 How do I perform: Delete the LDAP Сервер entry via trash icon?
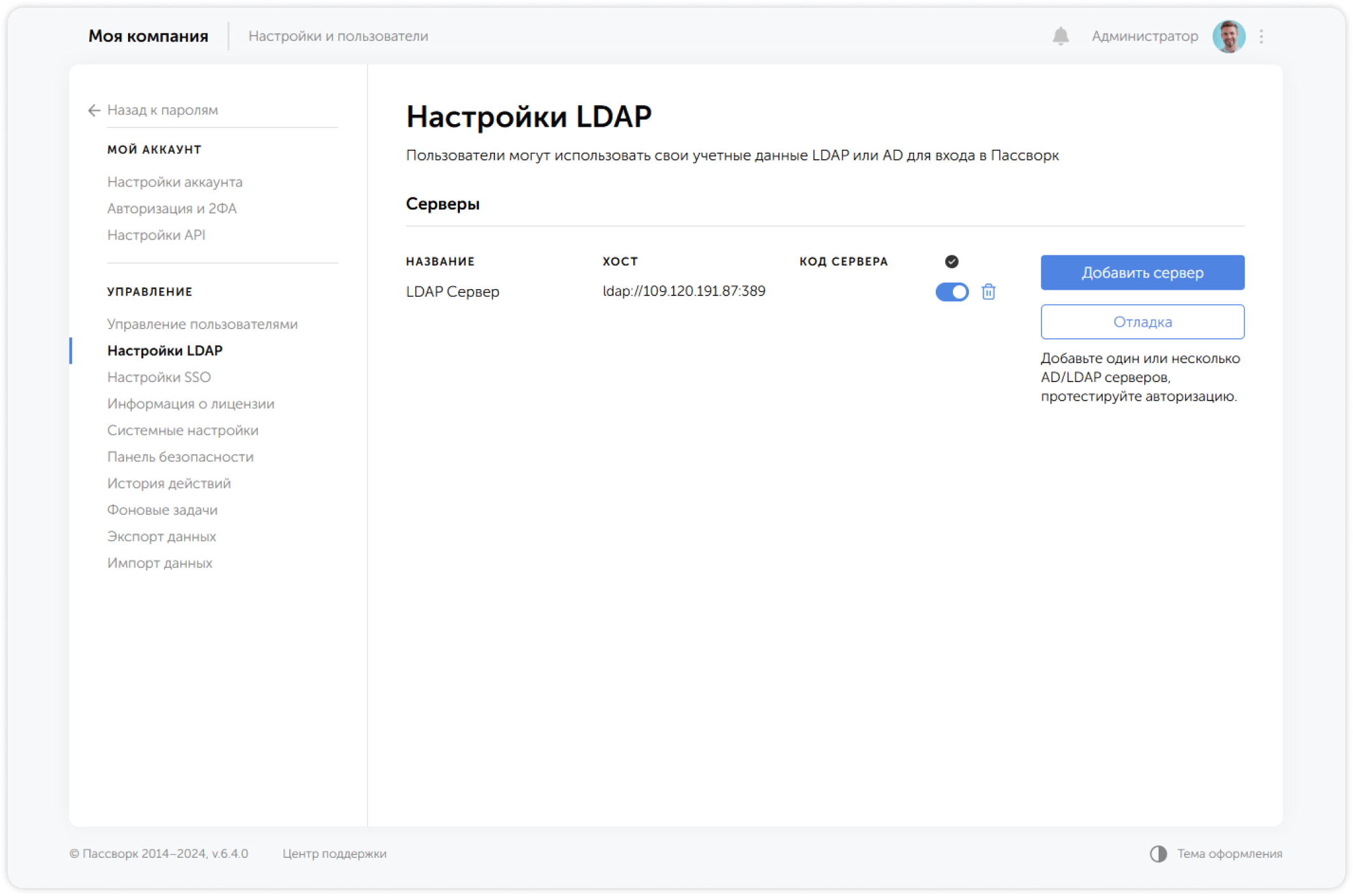[x=988, y=292]
